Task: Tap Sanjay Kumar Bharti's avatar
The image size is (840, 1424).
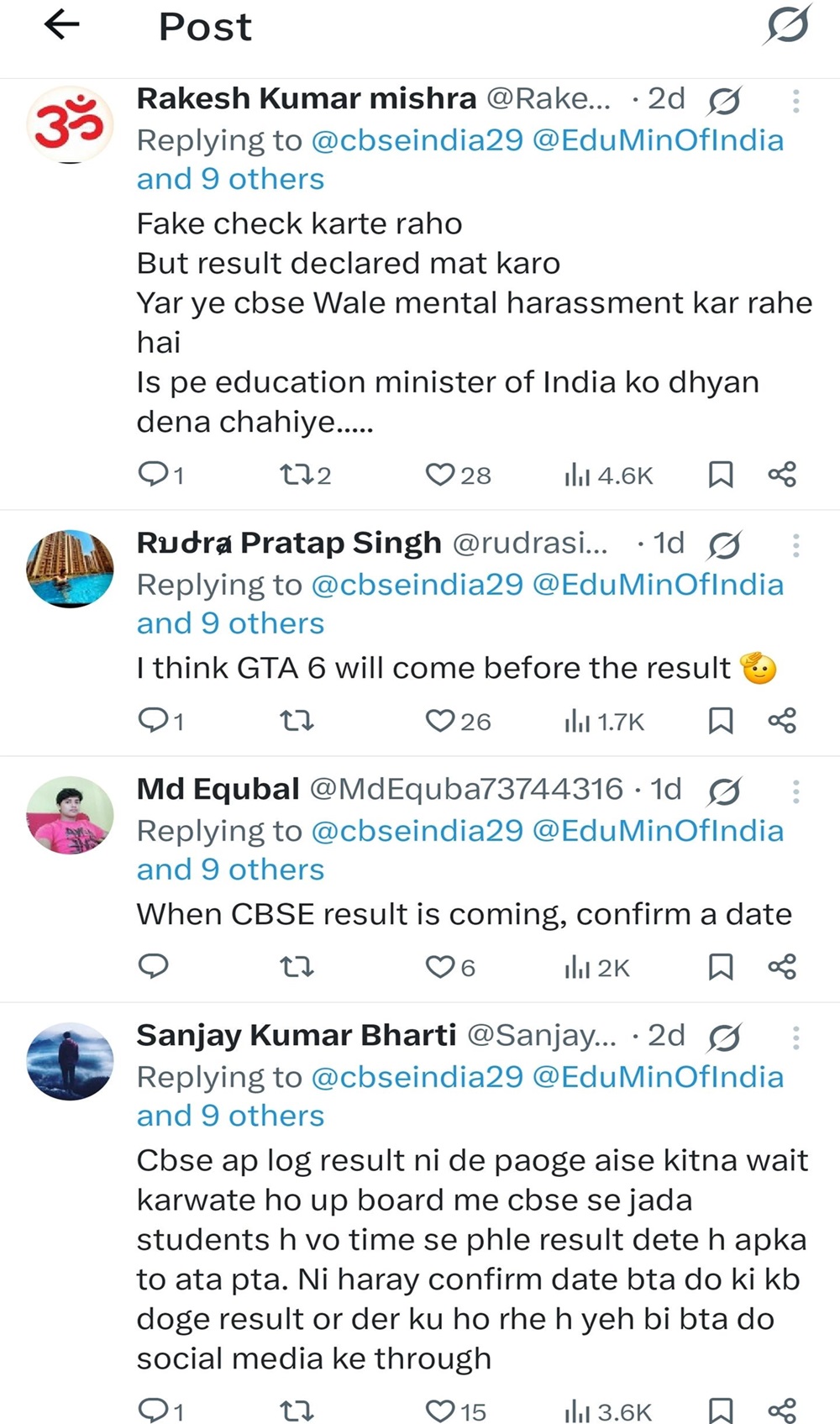Action: click(70, 1061)
